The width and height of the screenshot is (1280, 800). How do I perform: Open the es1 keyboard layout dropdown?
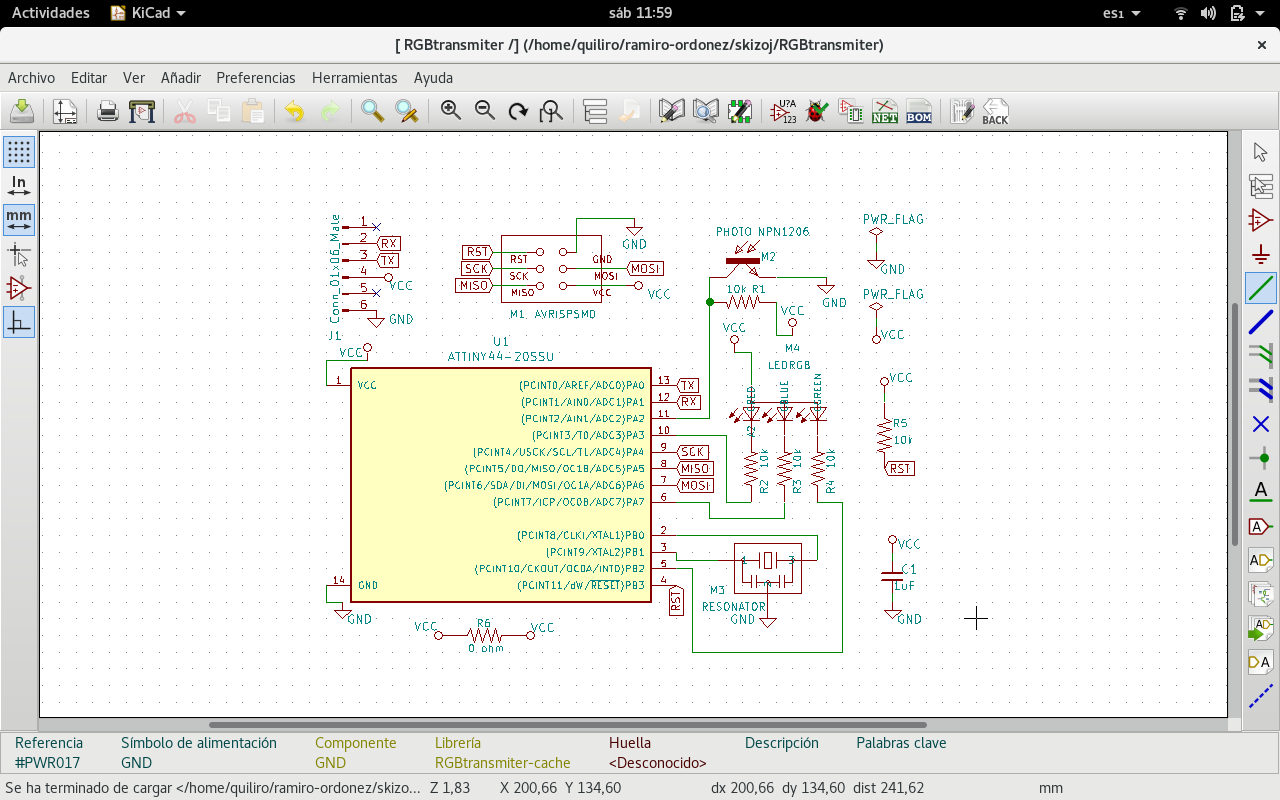click(1120, 13)
